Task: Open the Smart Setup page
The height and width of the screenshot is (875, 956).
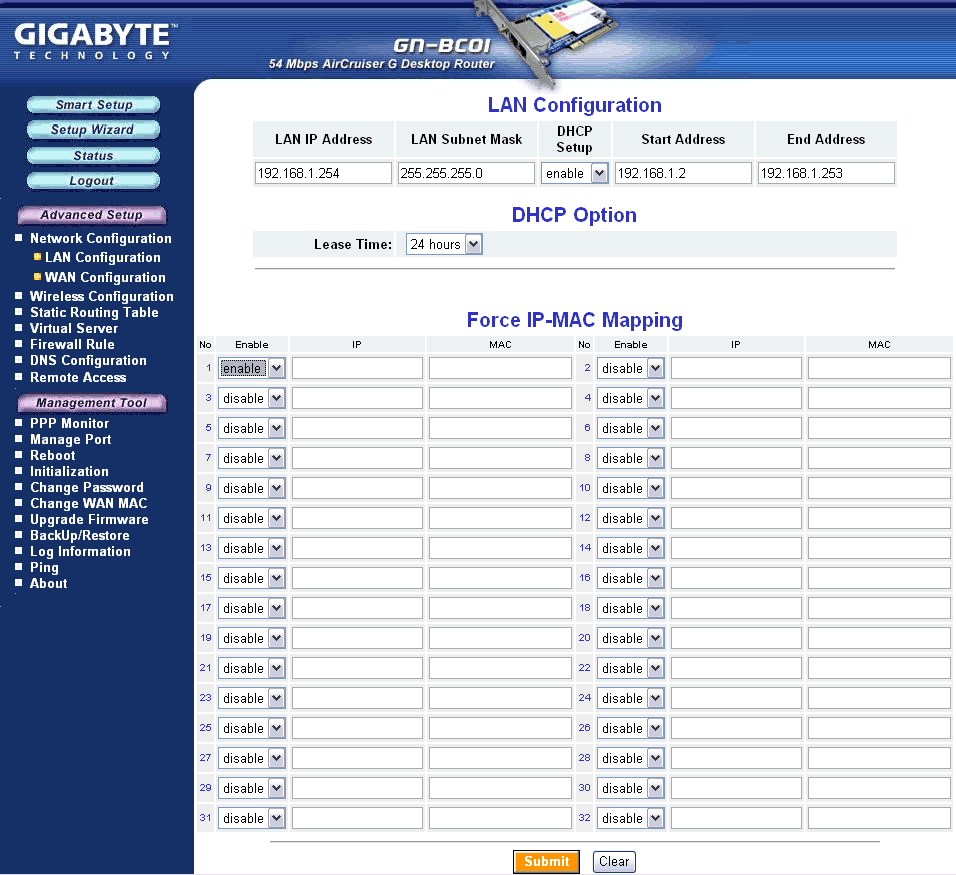Action: tap(93, 105)
